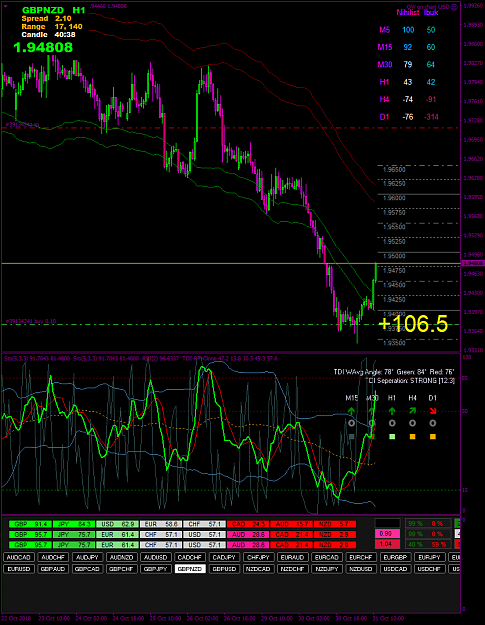Click the green GBP 91.4 strength cell
Viewport: 485px width, 625px height.
point(30,524)
